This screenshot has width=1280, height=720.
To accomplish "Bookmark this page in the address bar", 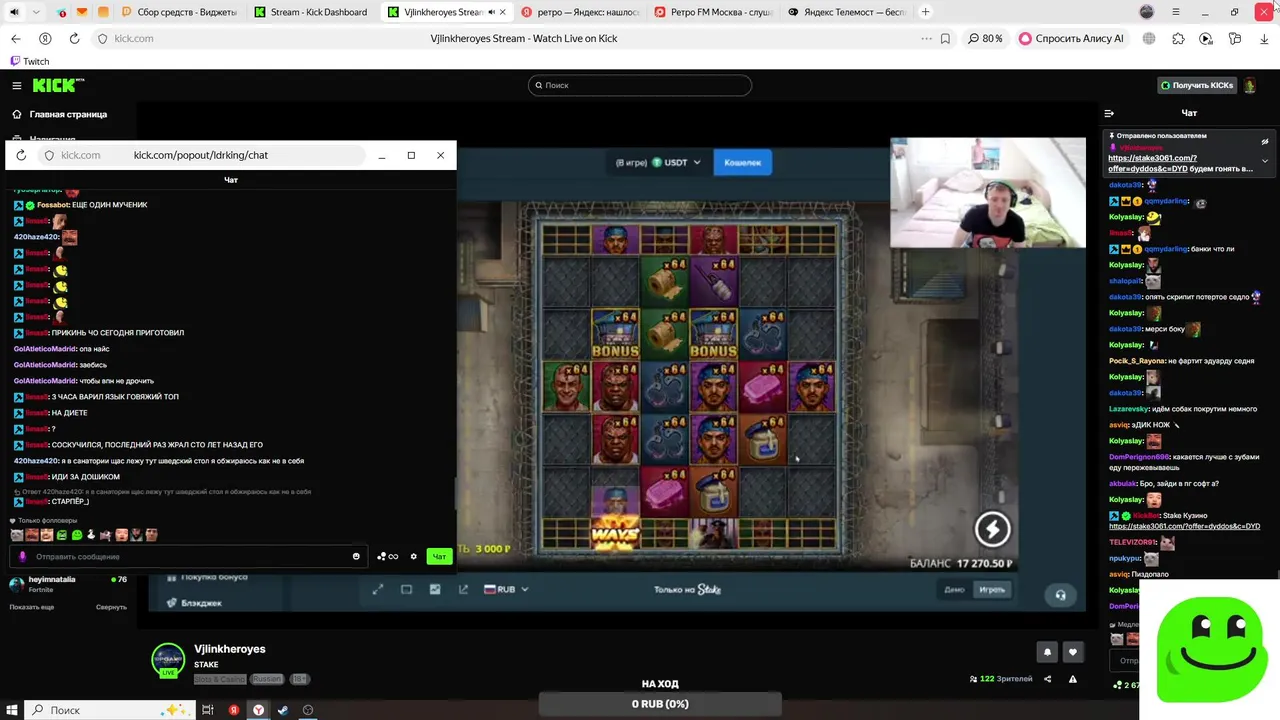I will pos(946,38).
